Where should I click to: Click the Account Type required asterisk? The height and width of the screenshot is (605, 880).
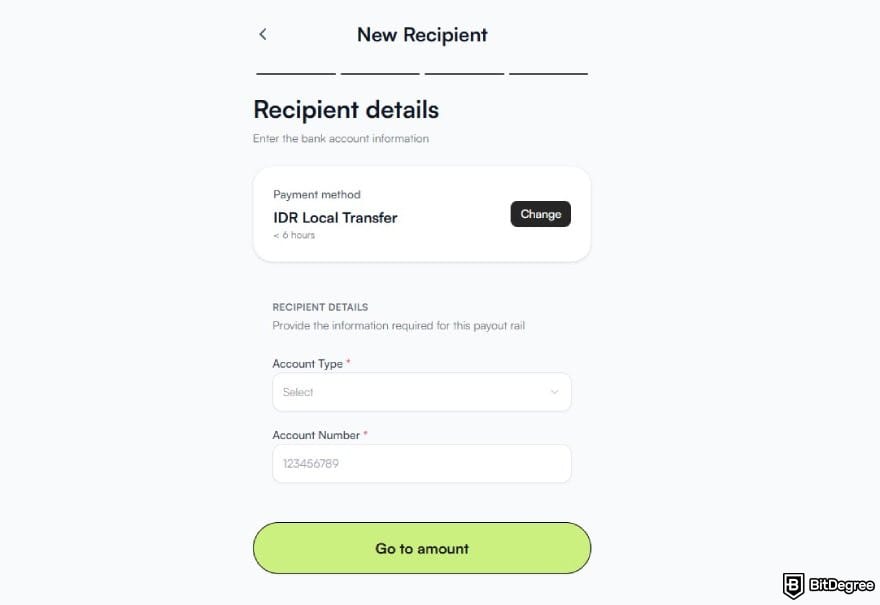348,362
